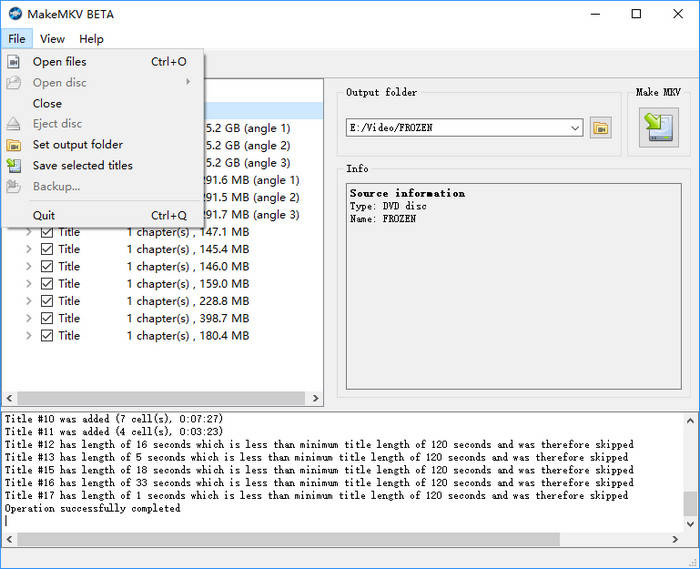Viewport: 700px width, 569px height.
Task: Expand the 159.0 MB title row
Action: [x=29, y=284]
